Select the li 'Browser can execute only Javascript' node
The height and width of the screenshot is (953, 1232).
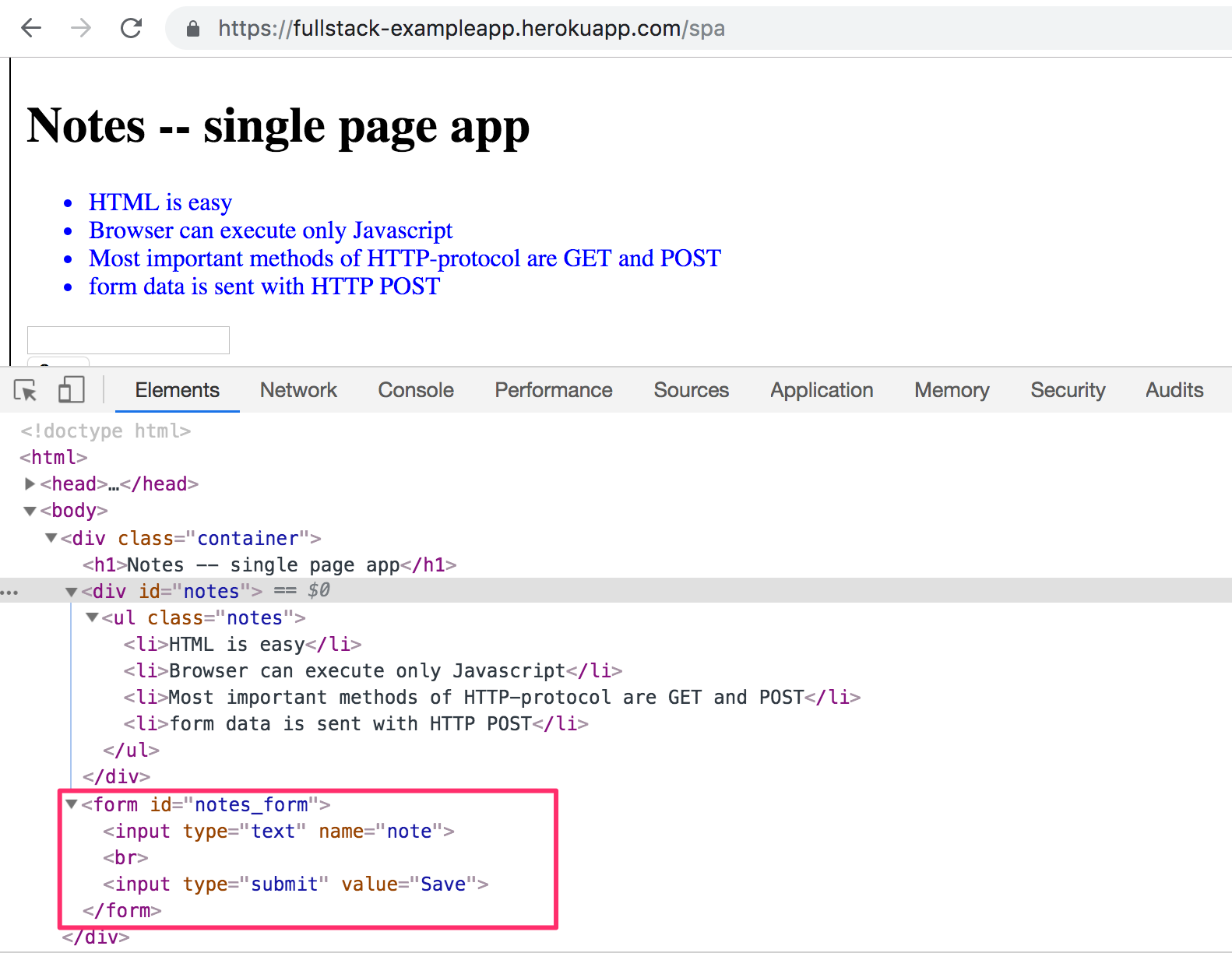coord(373,671)
